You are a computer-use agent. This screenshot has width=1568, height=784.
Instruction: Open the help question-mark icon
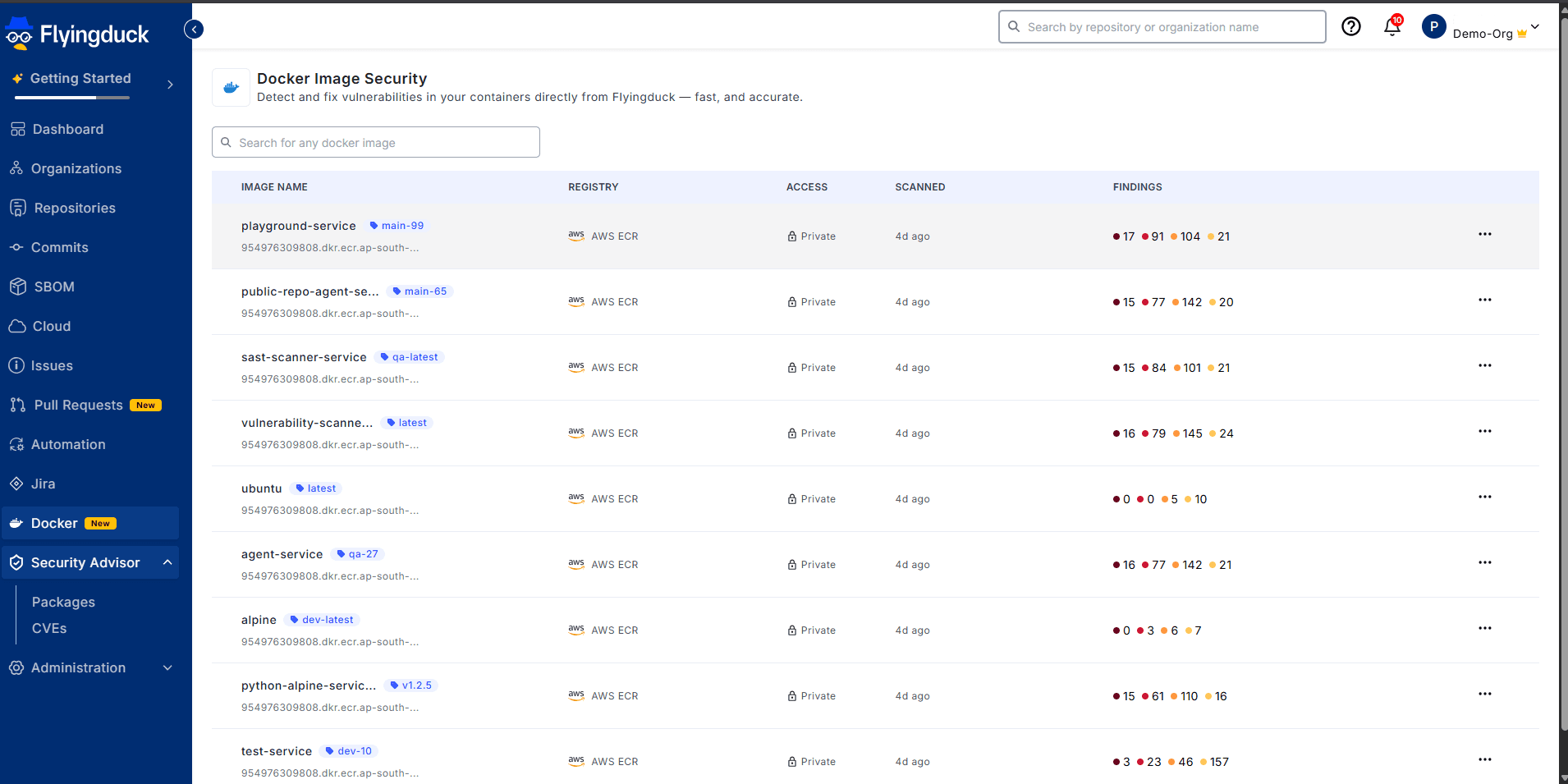point(1351,26)
